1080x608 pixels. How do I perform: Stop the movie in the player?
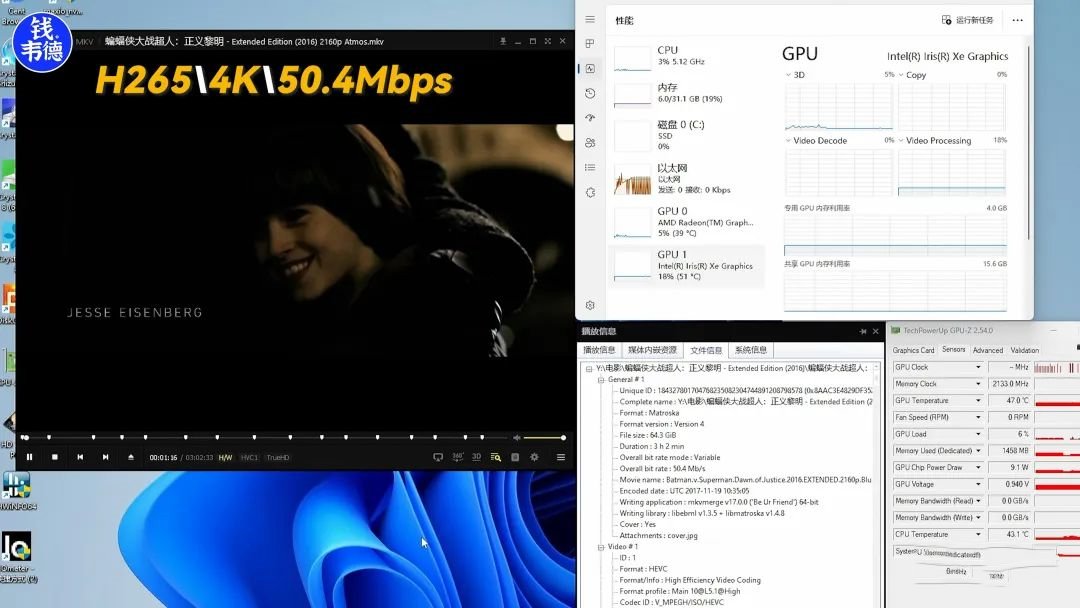(x=54, y=457)
